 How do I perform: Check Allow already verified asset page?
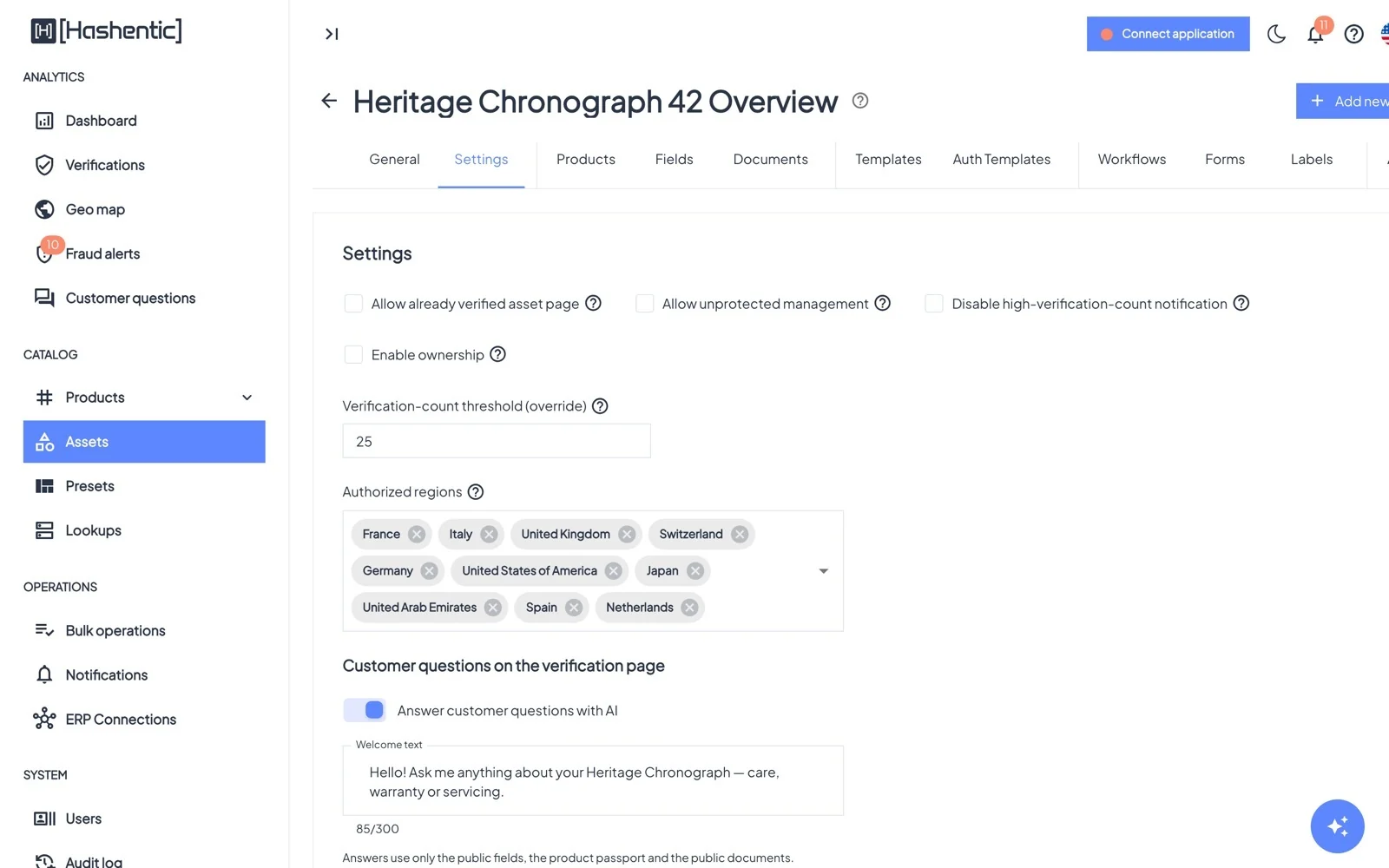[x=353, y=303]
